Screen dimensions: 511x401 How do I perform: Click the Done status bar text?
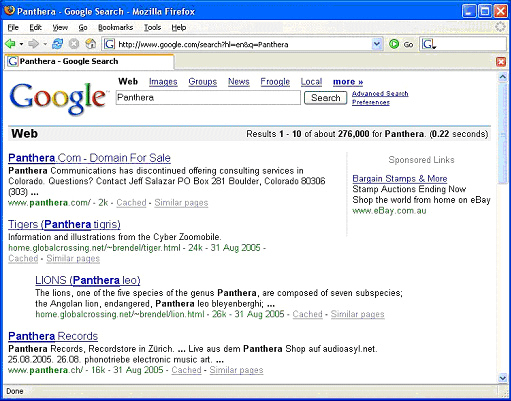point(15,391)
